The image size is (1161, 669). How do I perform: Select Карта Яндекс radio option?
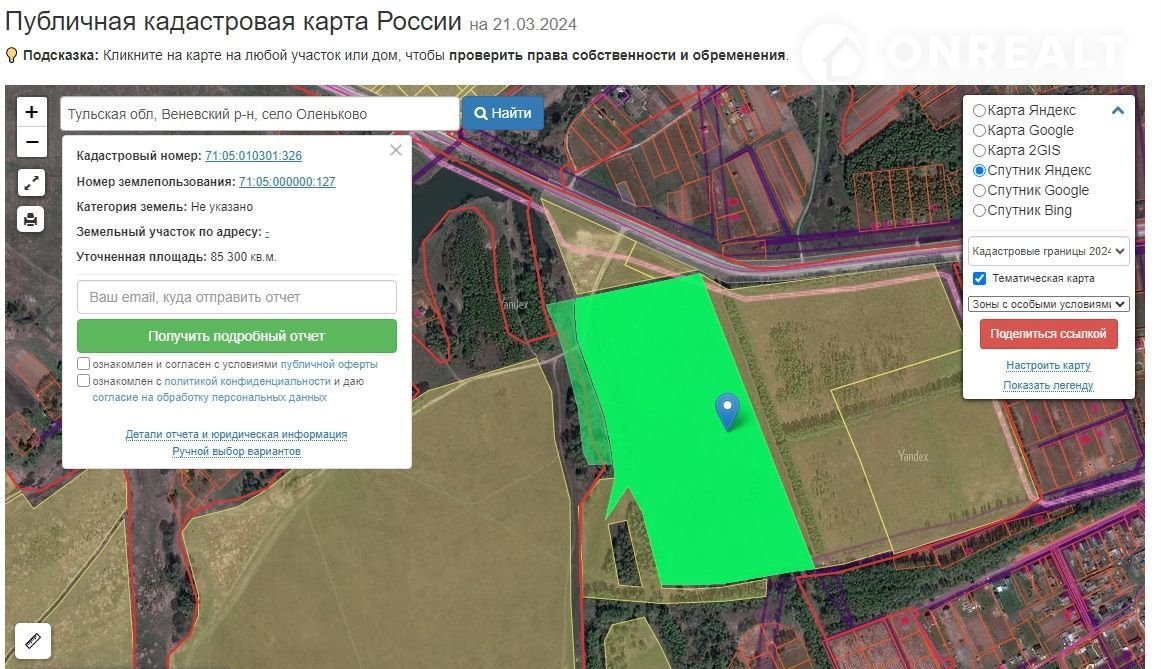point(980,111)
